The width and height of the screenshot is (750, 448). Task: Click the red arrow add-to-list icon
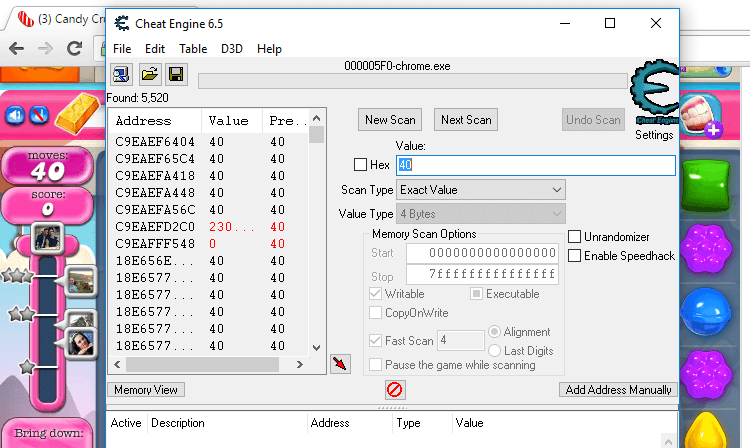(340, 364)
